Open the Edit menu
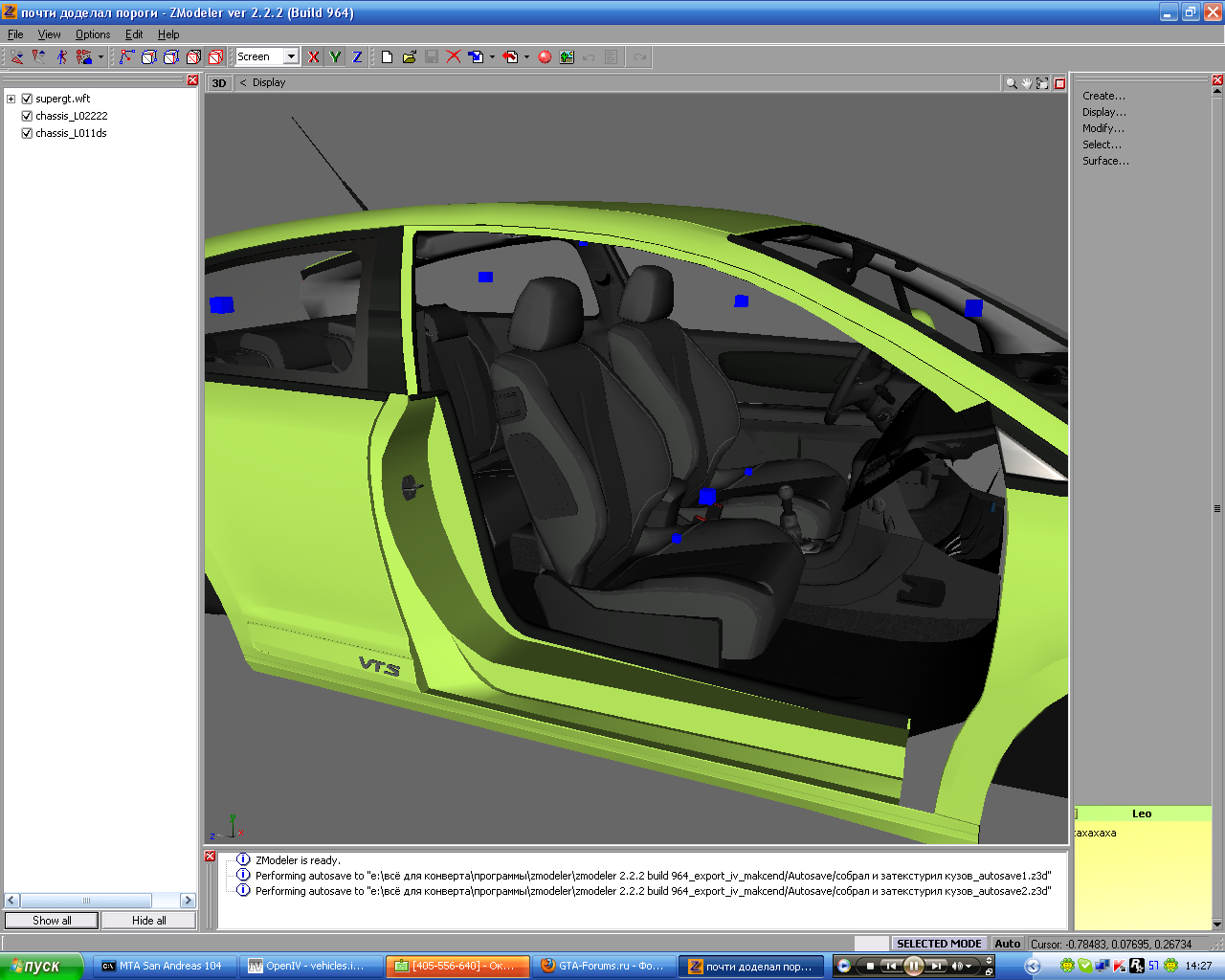The image size is (1225, 980). pos(134,34)
